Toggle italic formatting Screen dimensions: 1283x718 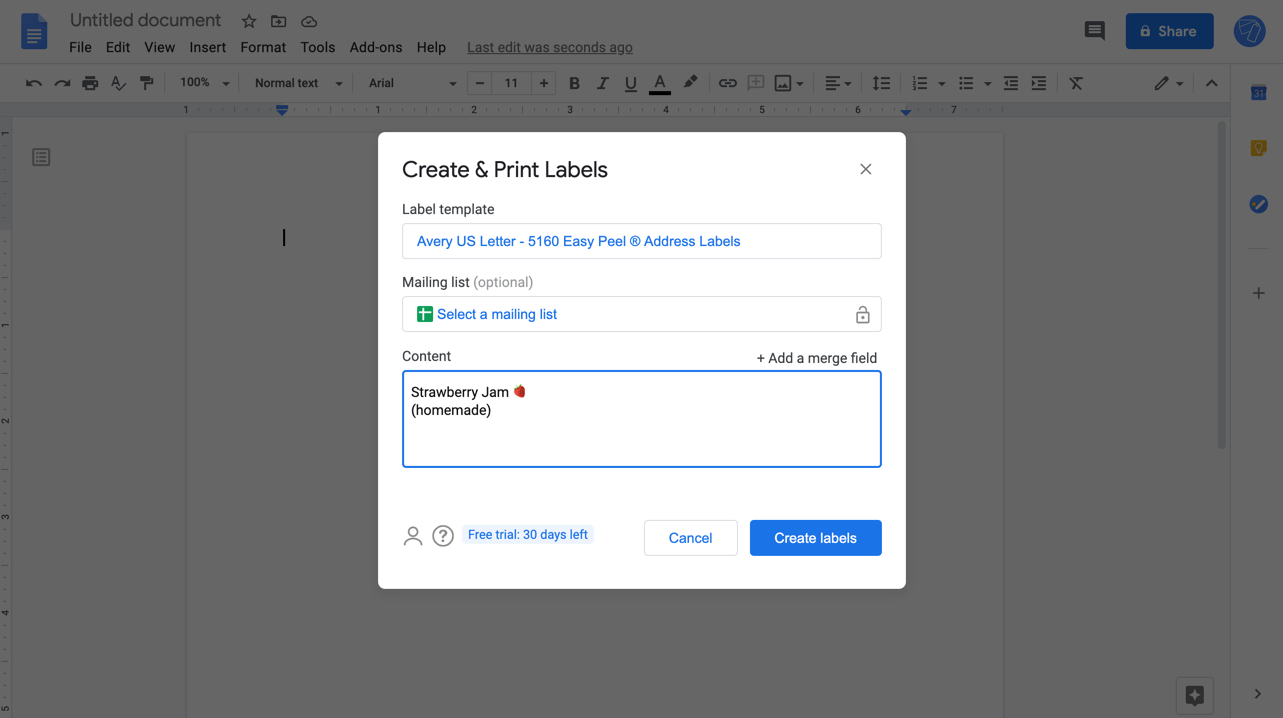(x=602, y=83)
